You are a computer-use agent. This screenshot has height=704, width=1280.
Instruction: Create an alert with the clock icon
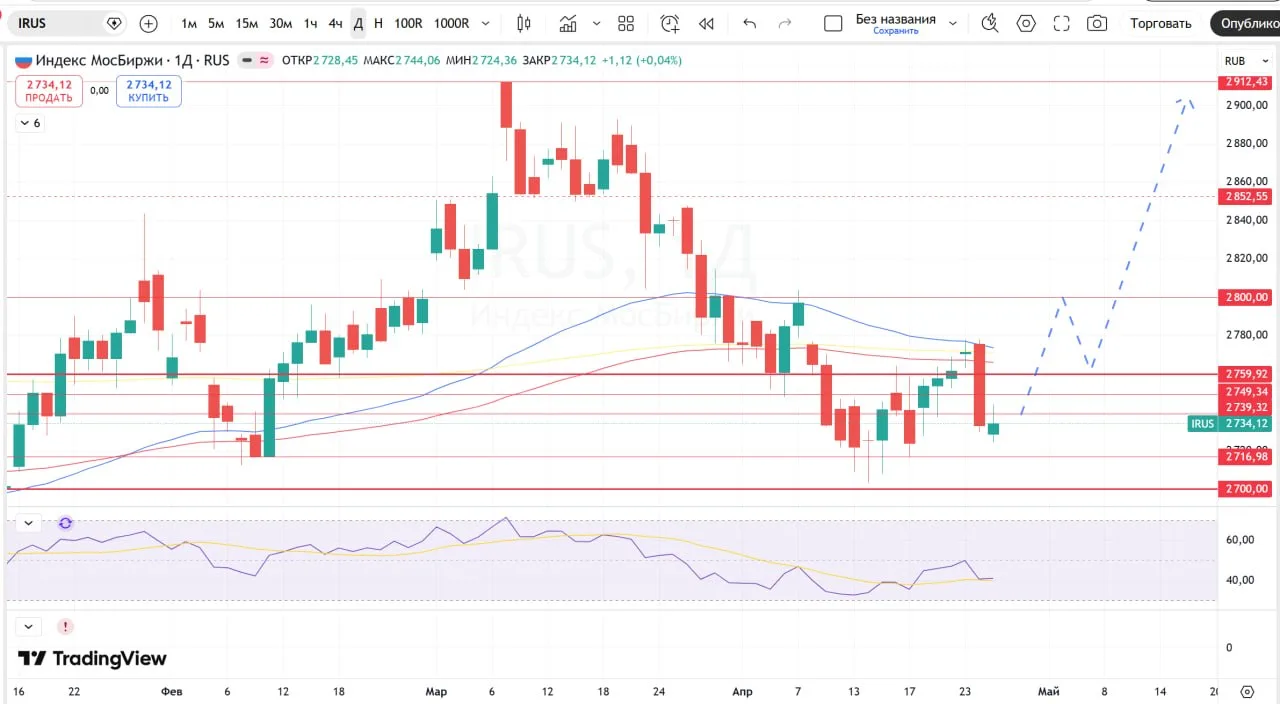pos(670,23)
